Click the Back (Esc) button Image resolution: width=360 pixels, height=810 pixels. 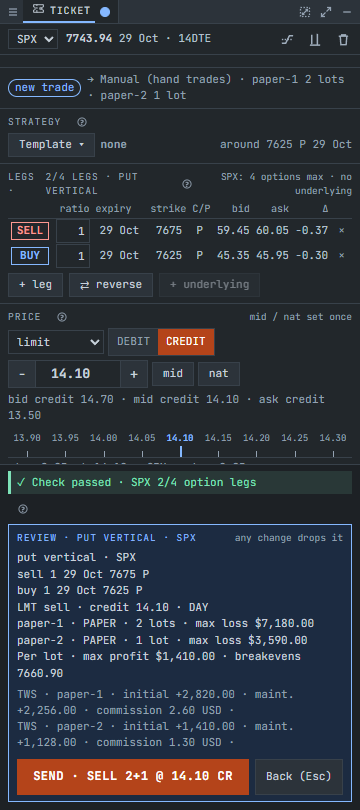click(x=299, y=776)
